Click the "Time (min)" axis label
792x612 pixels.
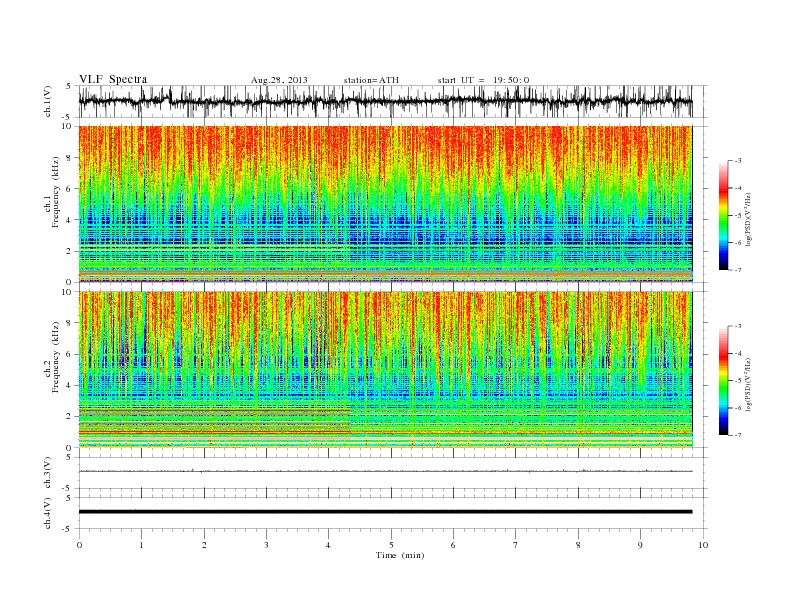coord(400,555)
